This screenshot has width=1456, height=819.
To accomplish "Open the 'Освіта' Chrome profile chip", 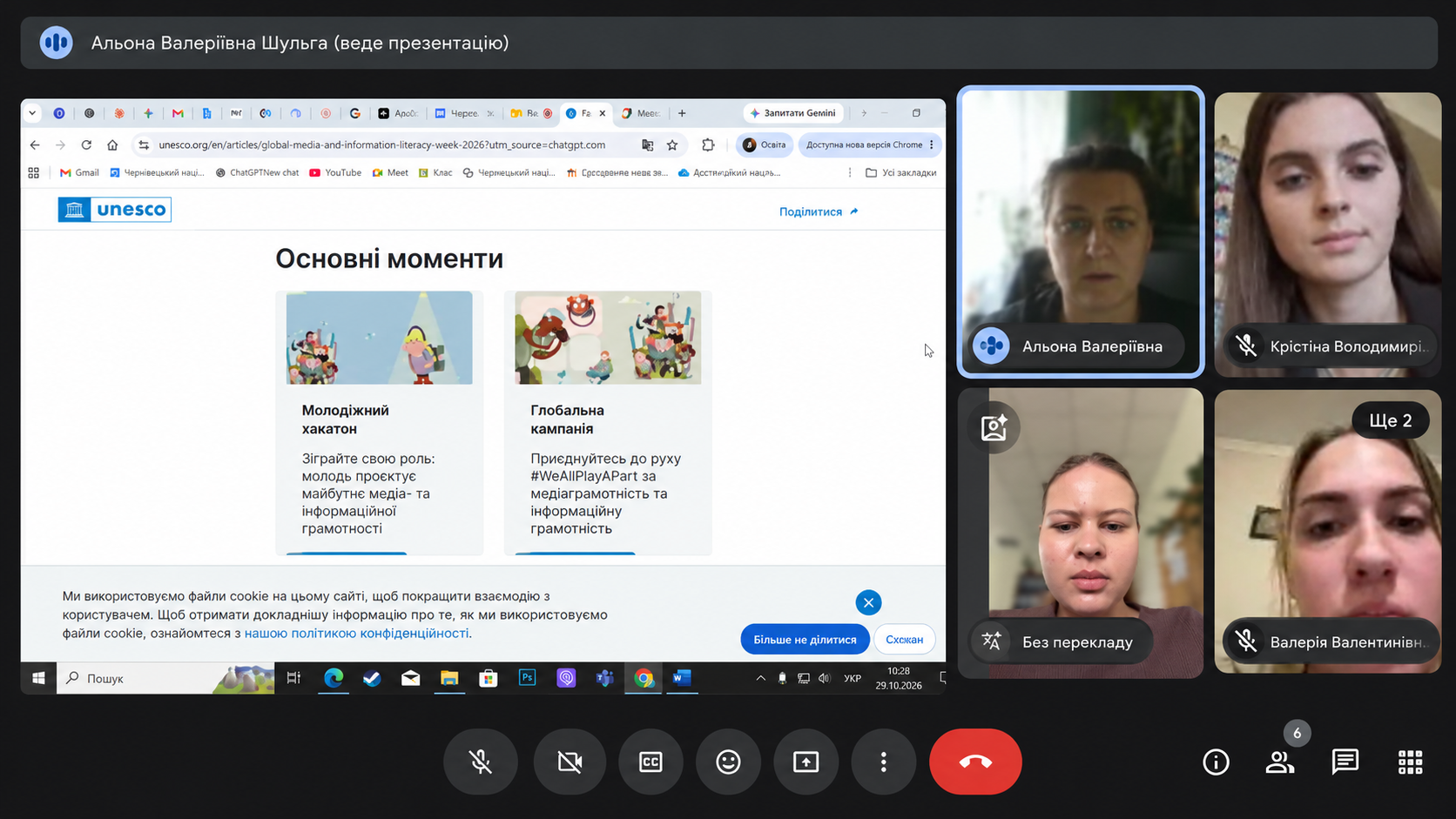I will (x=765, y=144).
